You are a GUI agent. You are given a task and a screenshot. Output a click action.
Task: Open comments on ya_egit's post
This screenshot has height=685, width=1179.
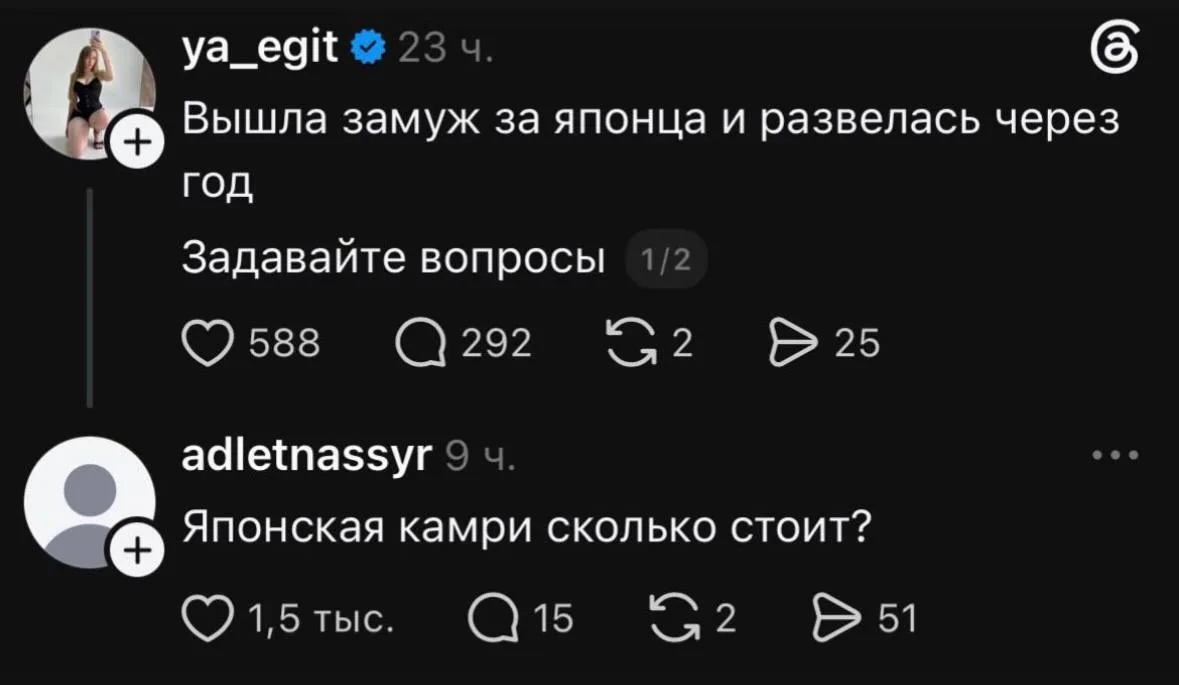(x=420, y=344)
